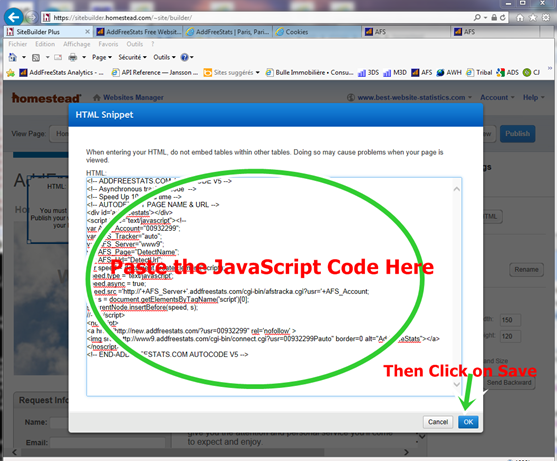
Task: Expand the printer dropdown arrow
Action: point(84,57)
